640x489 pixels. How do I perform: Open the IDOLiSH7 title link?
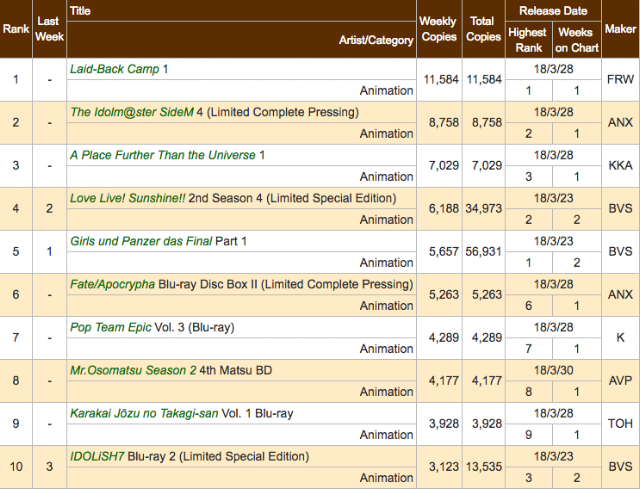tap(97, 456)
